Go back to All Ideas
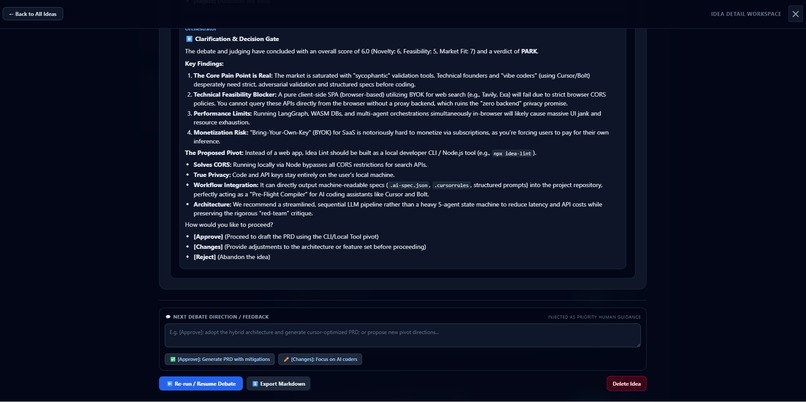This screenshot has width=806, height=402. [x=33, y=14]
